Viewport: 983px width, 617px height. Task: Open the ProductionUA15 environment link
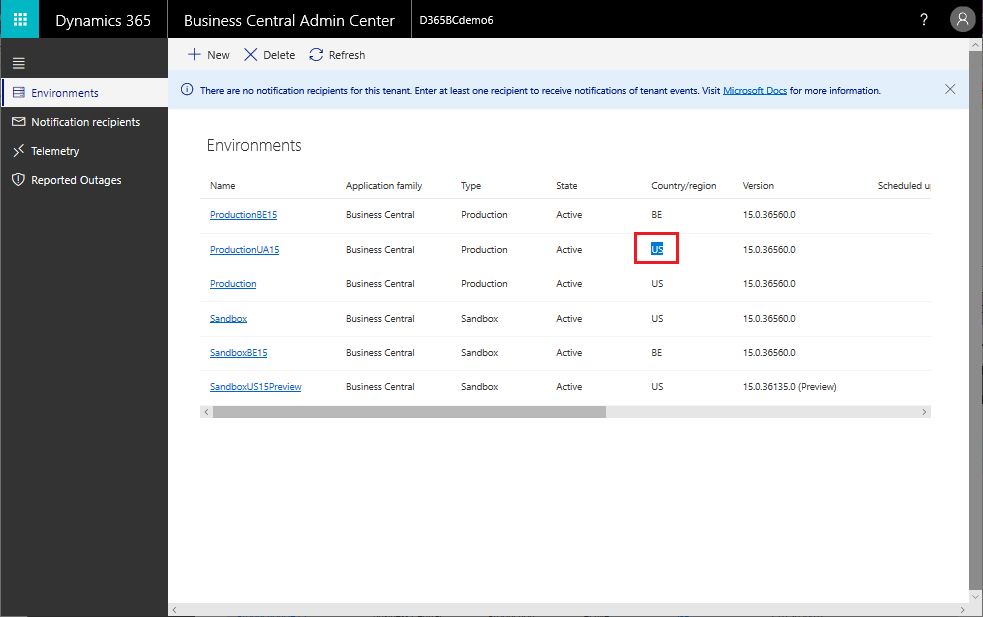[x=244, y=250]
